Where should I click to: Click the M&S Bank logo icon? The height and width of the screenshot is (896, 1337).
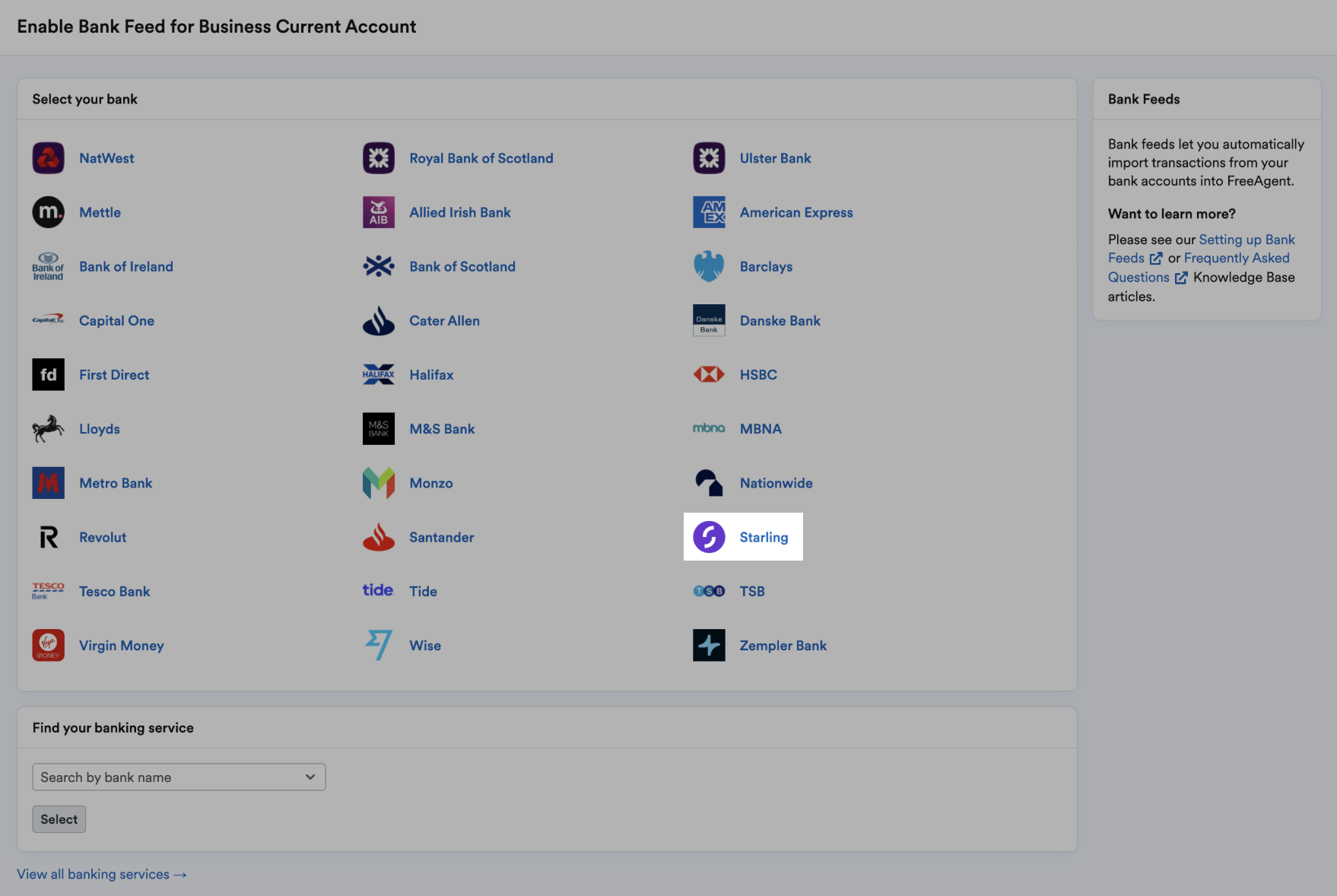[379, 428]
